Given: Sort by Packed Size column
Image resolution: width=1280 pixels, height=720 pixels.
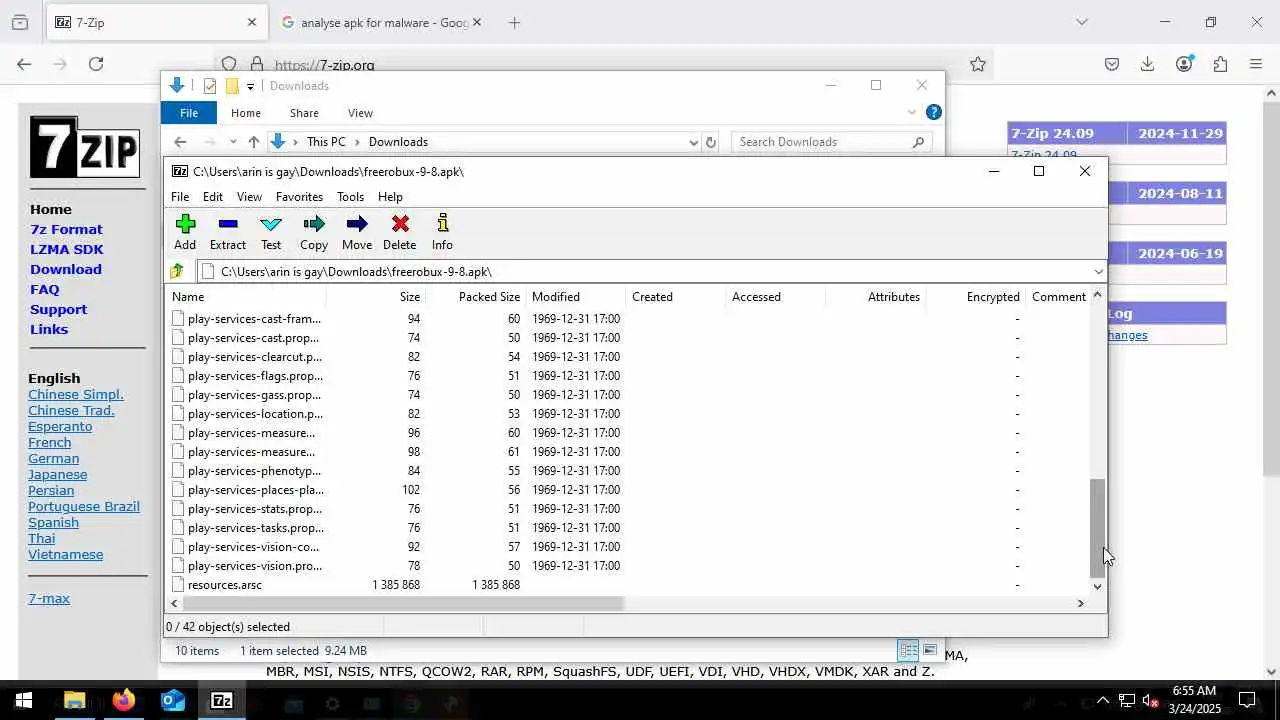Looking at the screenshot, I should coord(476,297).
